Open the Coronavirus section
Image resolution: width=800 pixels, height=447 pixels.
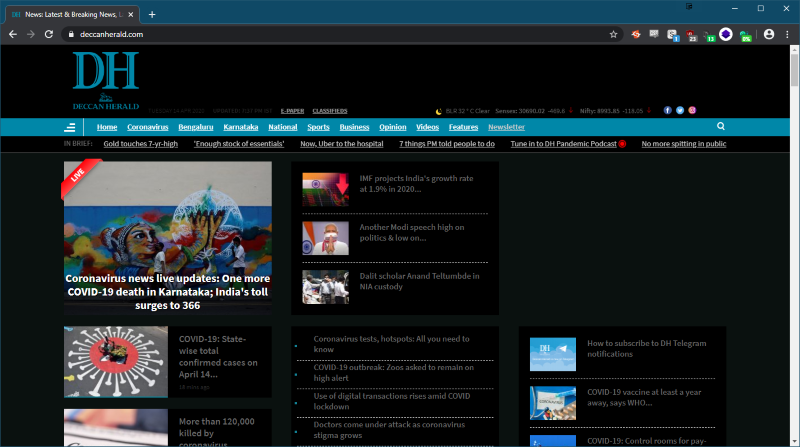click(x=147, y=127)
